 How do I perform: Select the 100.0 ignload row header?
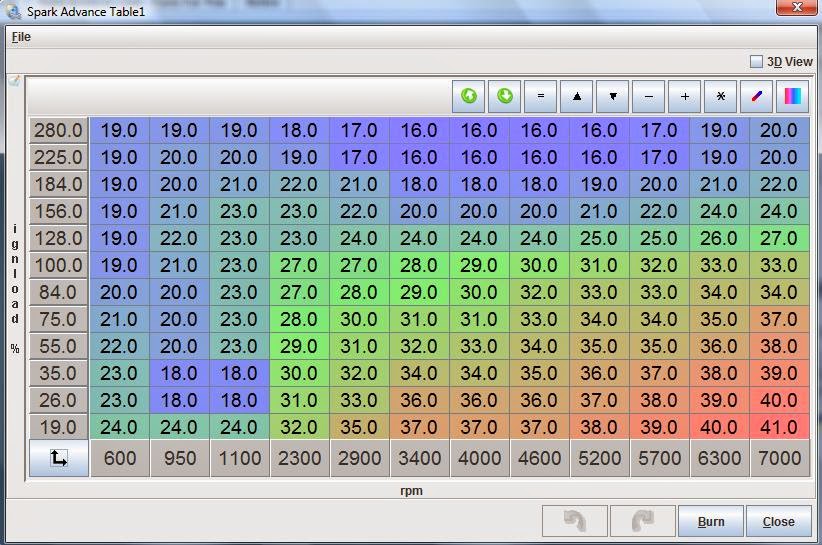[59, 266]
